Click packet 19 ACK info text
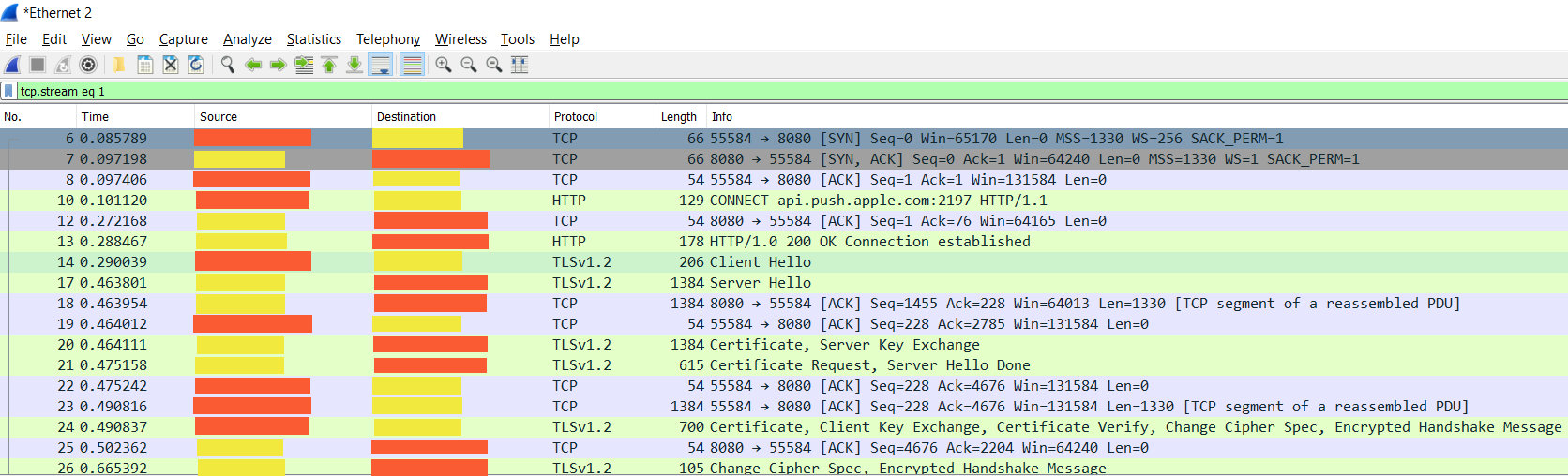Viewport: 1568px width, 476px height. click(929, 324)
